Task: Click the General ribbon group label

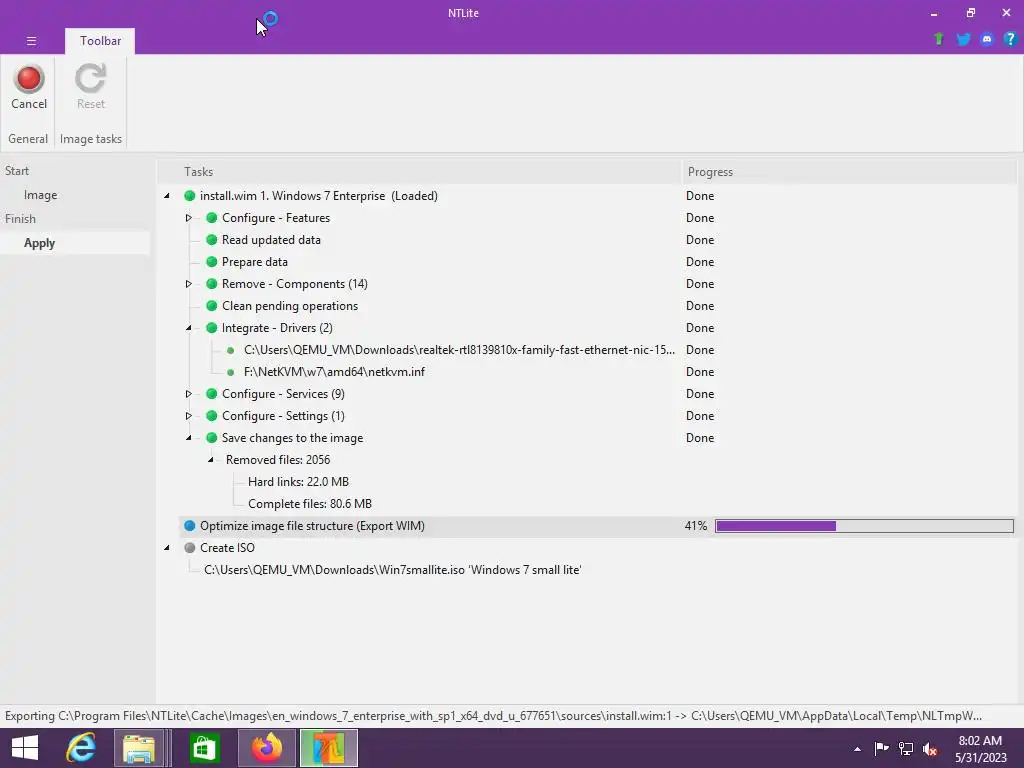Action: coord(28,139)
